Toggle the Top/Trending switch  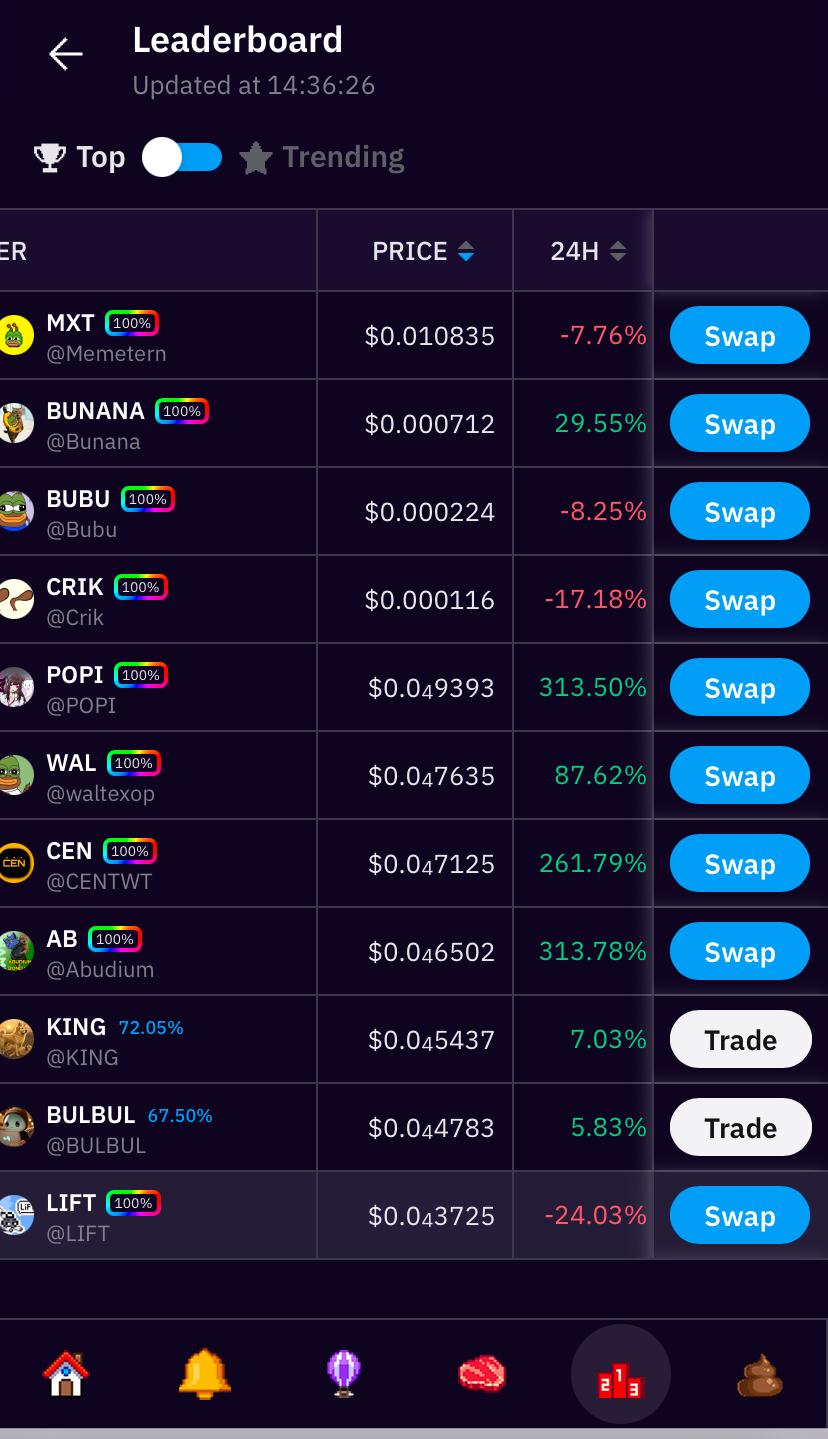(x=182, y=158)
